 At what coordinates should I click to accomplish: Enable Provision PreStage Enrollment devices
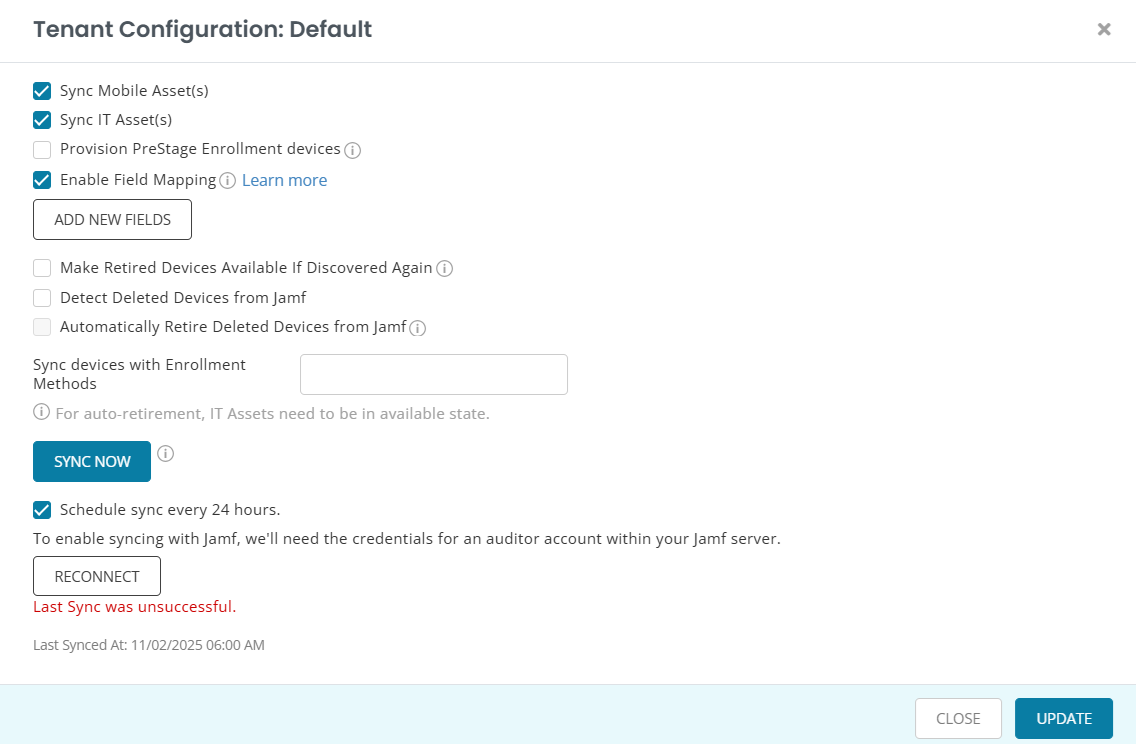click(42, 150)
